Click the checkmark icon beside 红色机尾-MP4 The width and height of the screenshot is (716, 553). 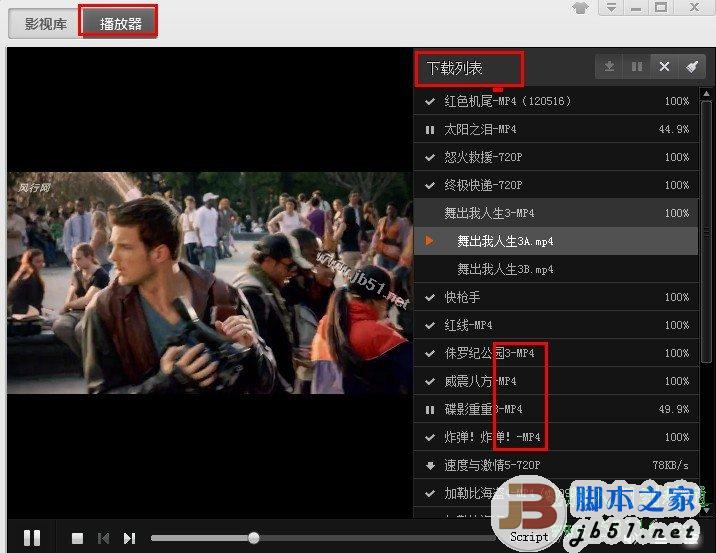click(430, 101)
